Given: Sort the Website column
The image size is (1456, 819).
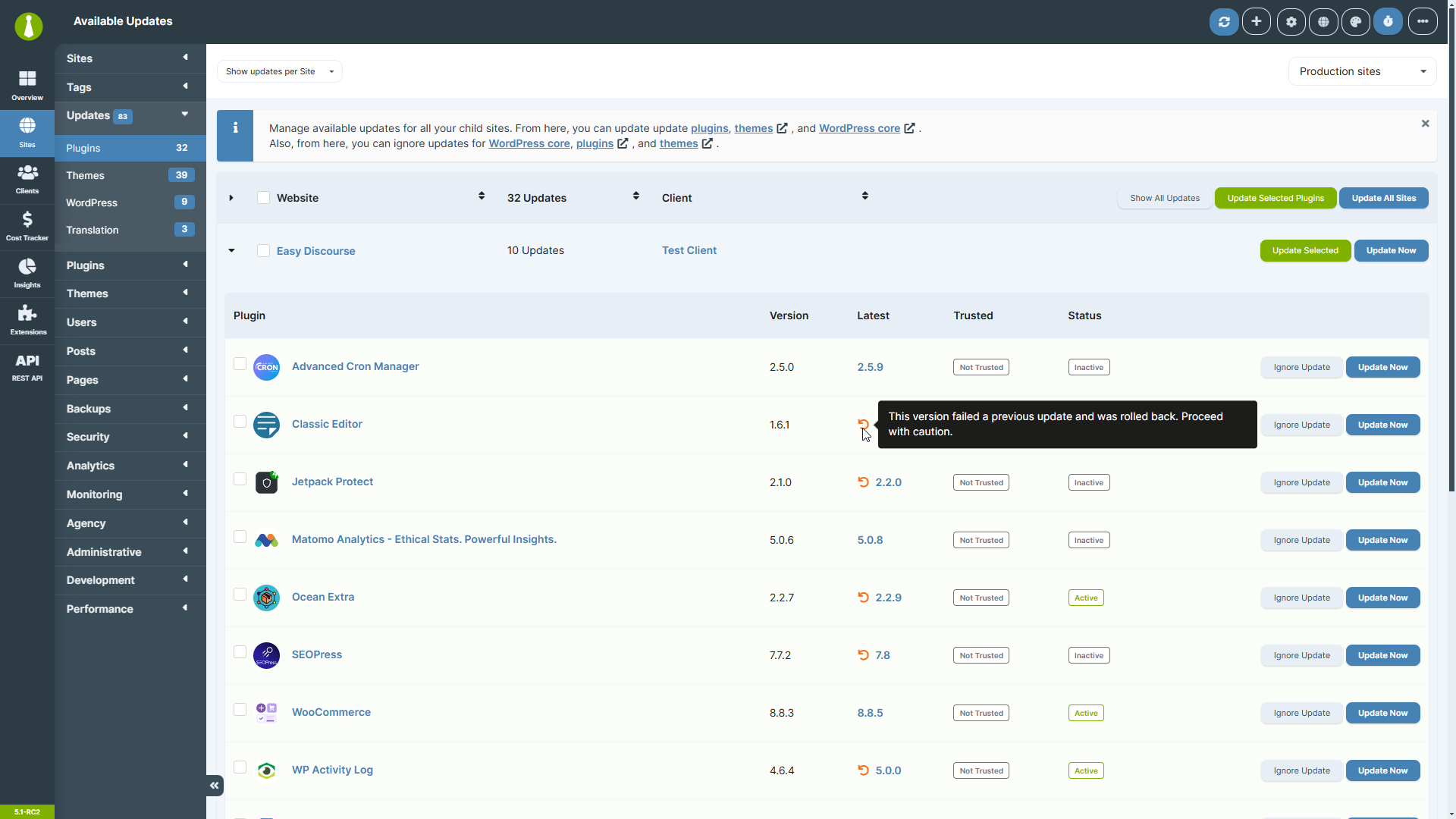Looking at the screenshot, I should point(481,196).
